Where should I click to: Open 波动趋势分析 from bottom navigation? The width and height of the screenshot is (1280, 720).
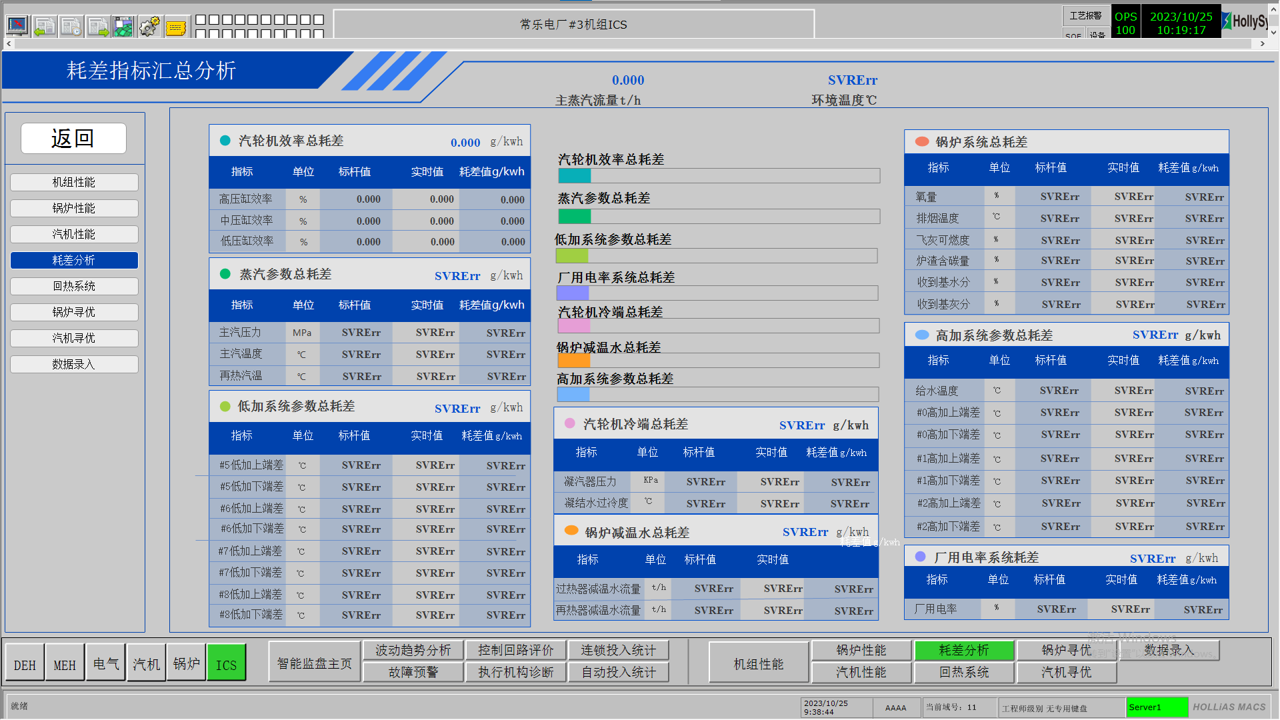coord(413,650)
